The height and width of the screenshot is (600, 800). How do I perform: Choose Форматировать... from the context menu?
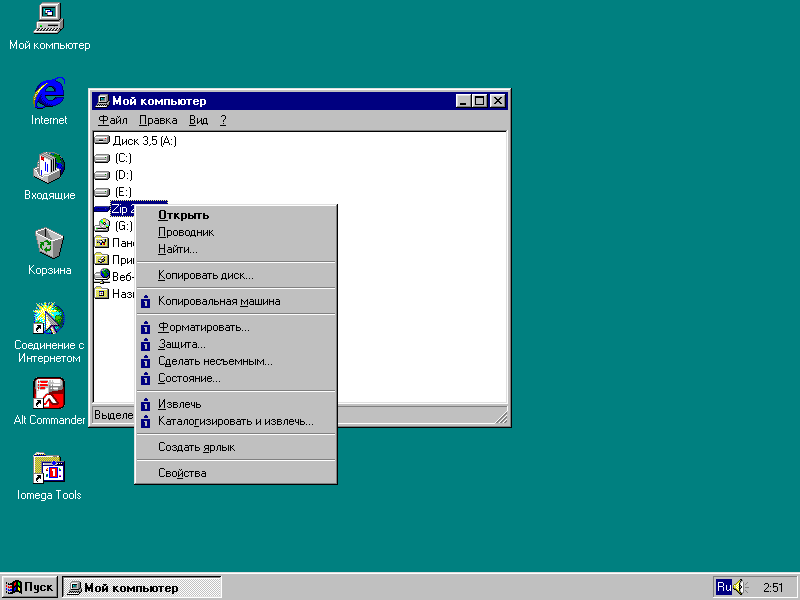[204, 327]
